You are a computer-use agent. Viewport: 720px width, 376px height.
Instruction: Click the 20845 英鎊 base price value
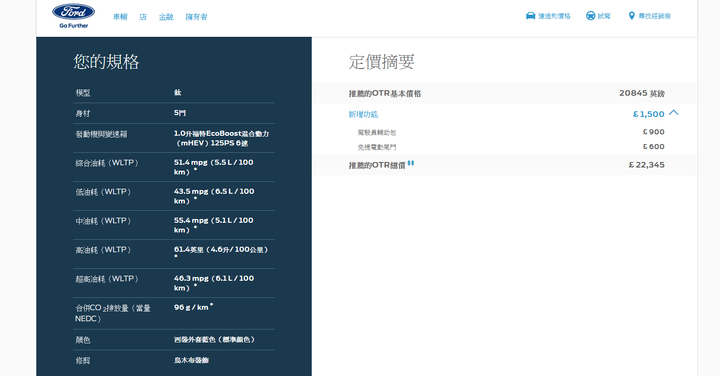(x=641, y=93)
